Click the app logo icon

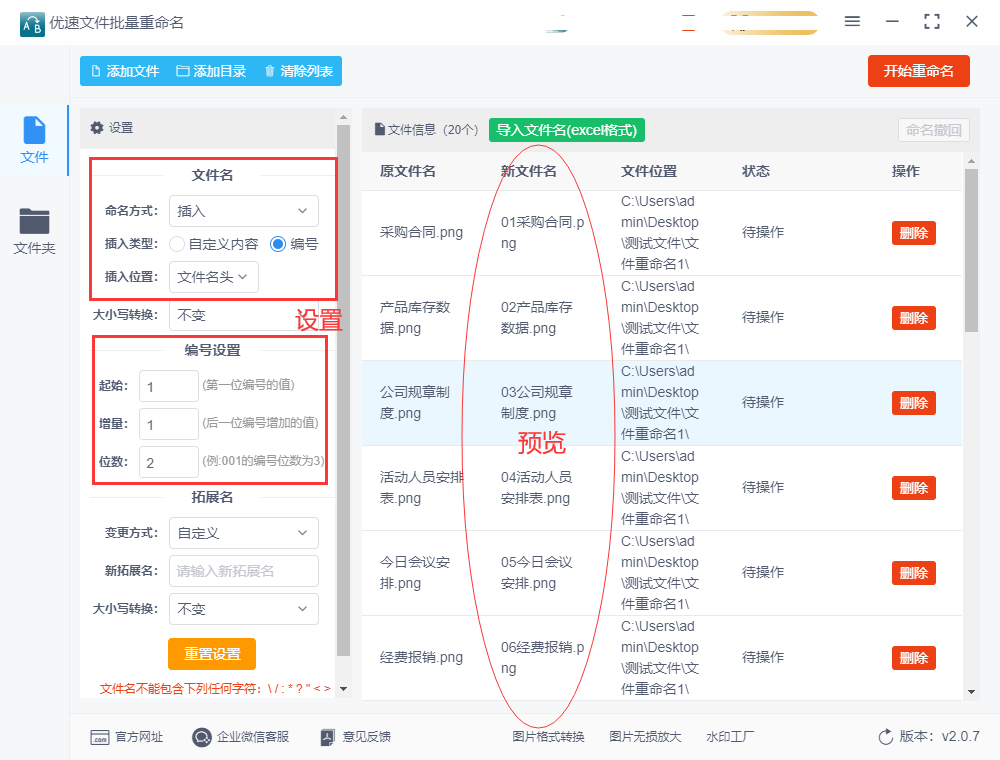32,24
